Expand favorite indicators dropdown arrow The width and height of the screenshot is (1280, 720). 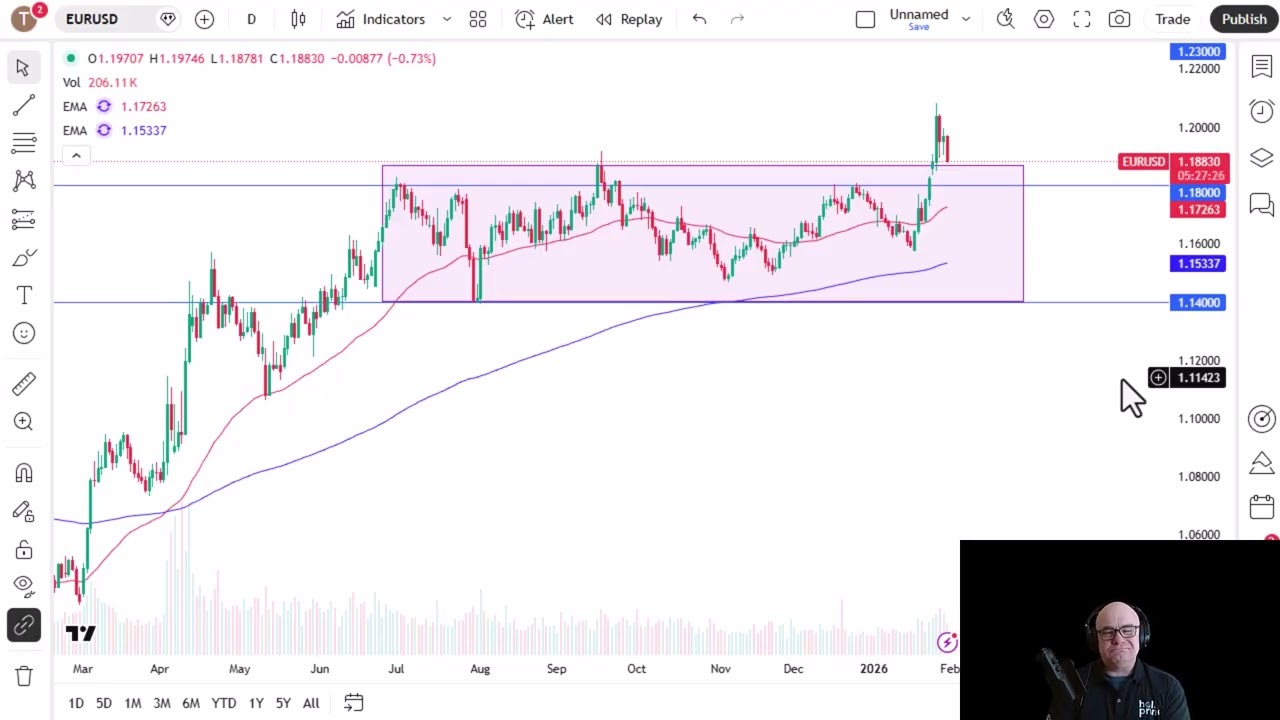[446, 19]
